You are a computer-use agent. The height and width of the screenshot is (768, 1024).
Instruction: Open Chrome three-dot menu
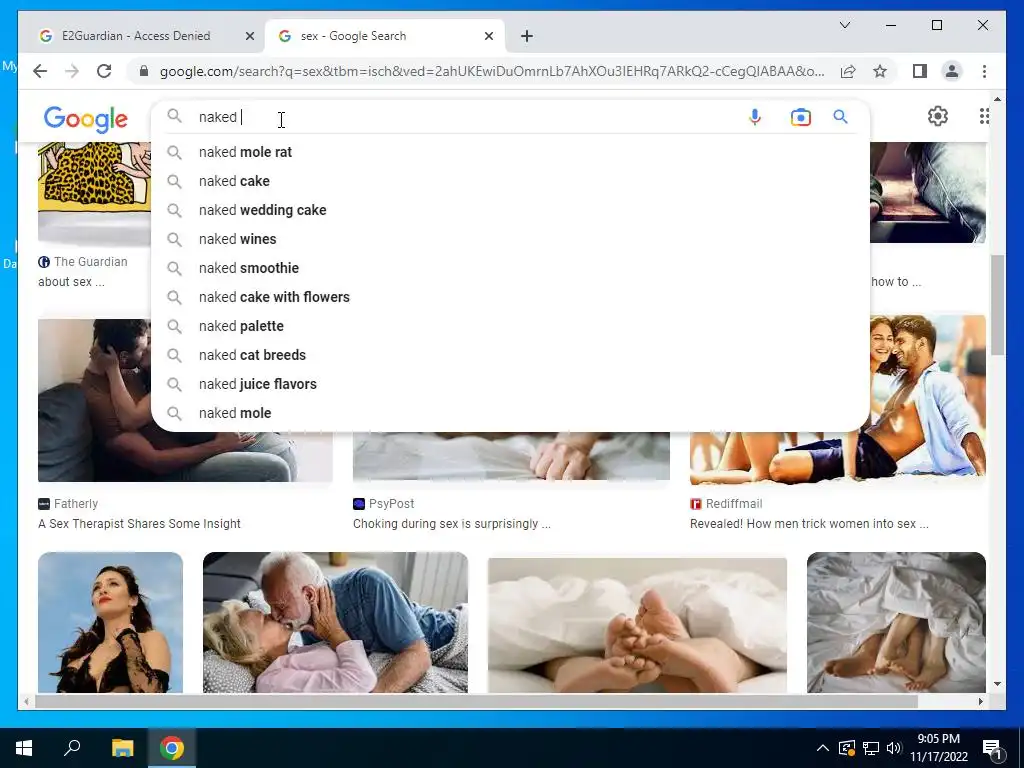(984, 71)
